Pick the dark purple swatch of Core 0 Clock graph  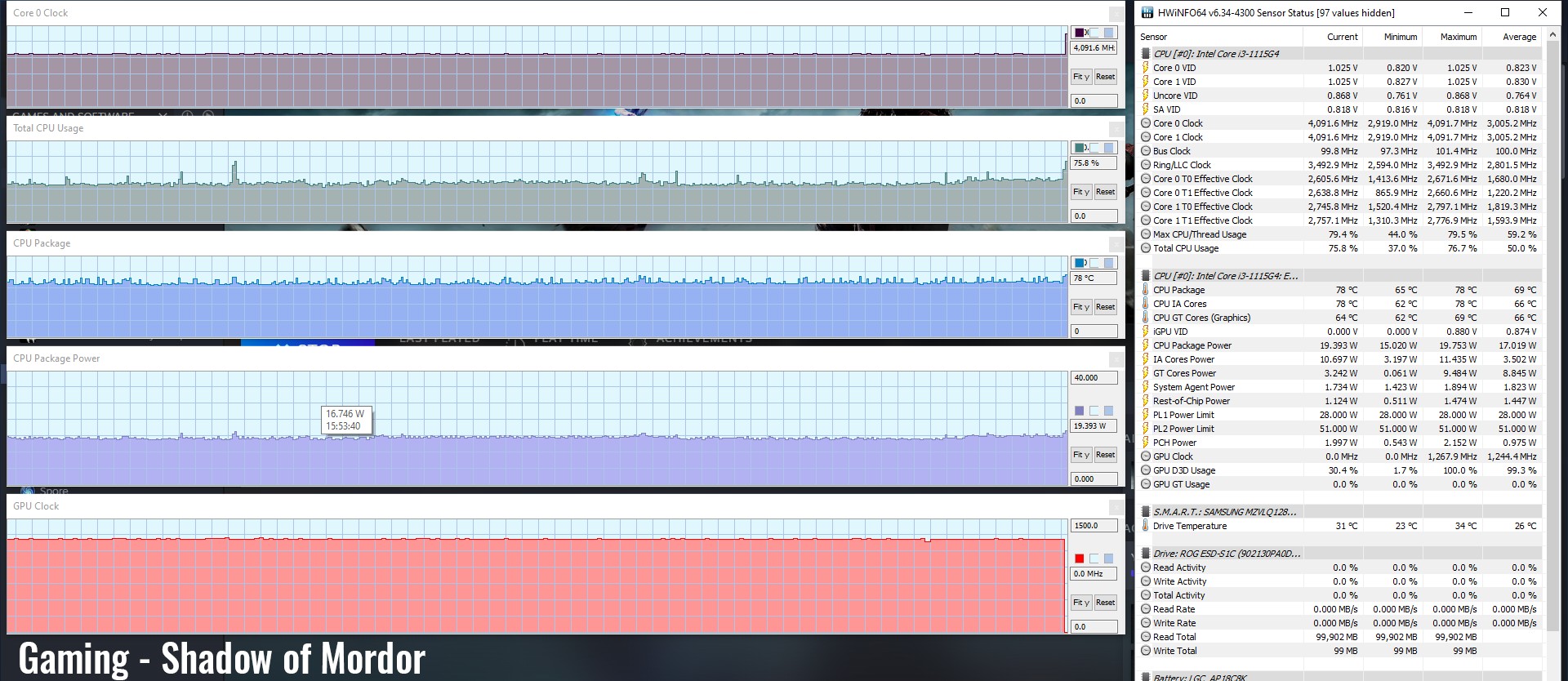[1080, 33]
